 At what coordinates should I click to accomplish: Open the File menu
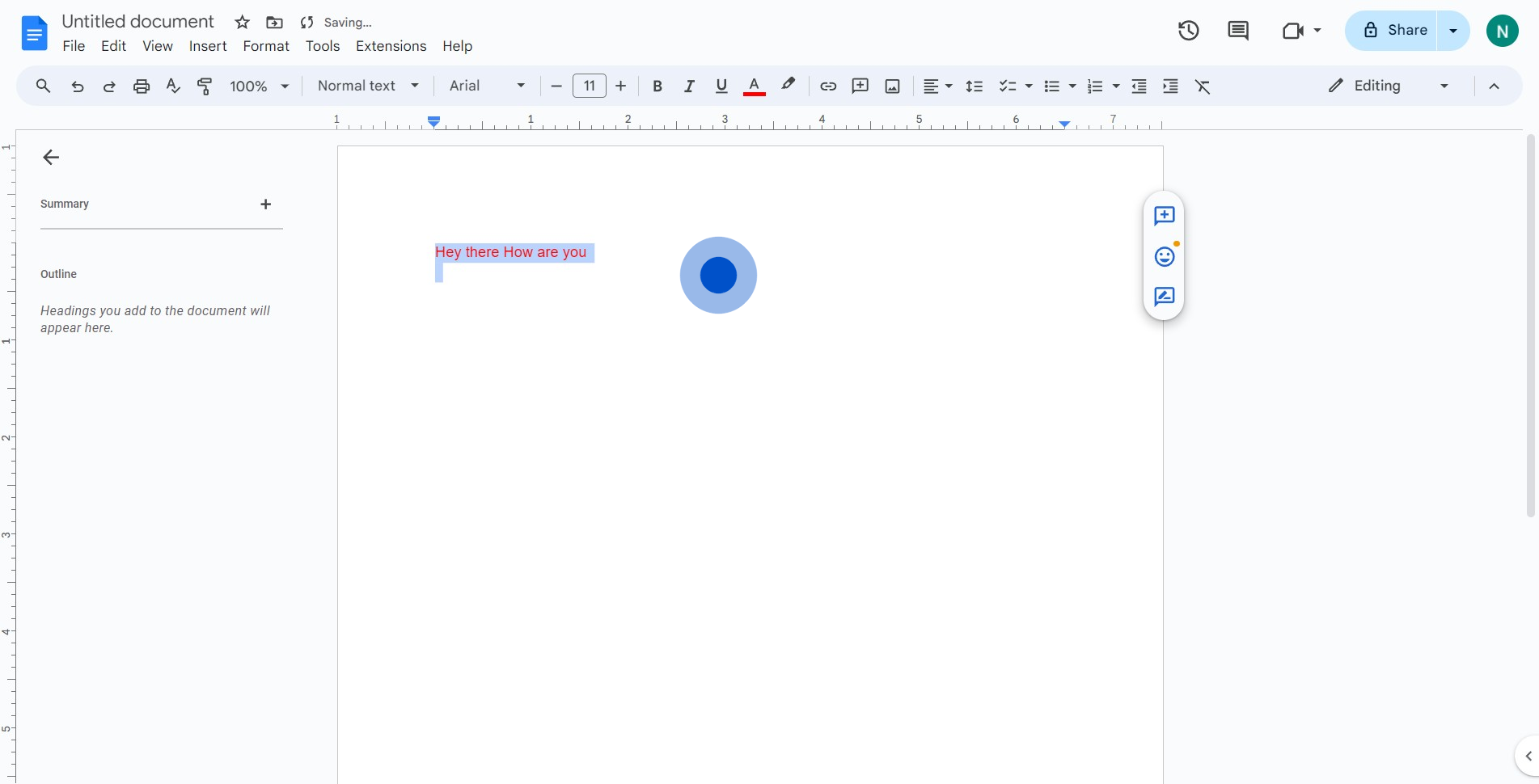(x=74, y=46)
